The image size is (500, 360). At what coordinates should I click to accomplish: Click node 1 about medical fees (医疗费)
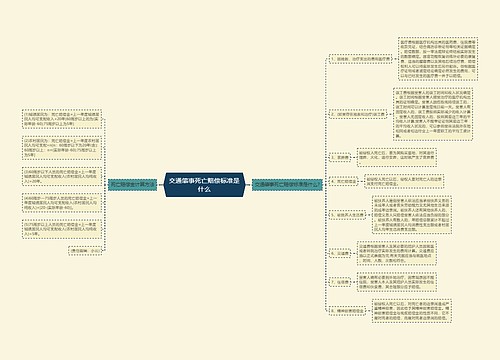point(360,59)
